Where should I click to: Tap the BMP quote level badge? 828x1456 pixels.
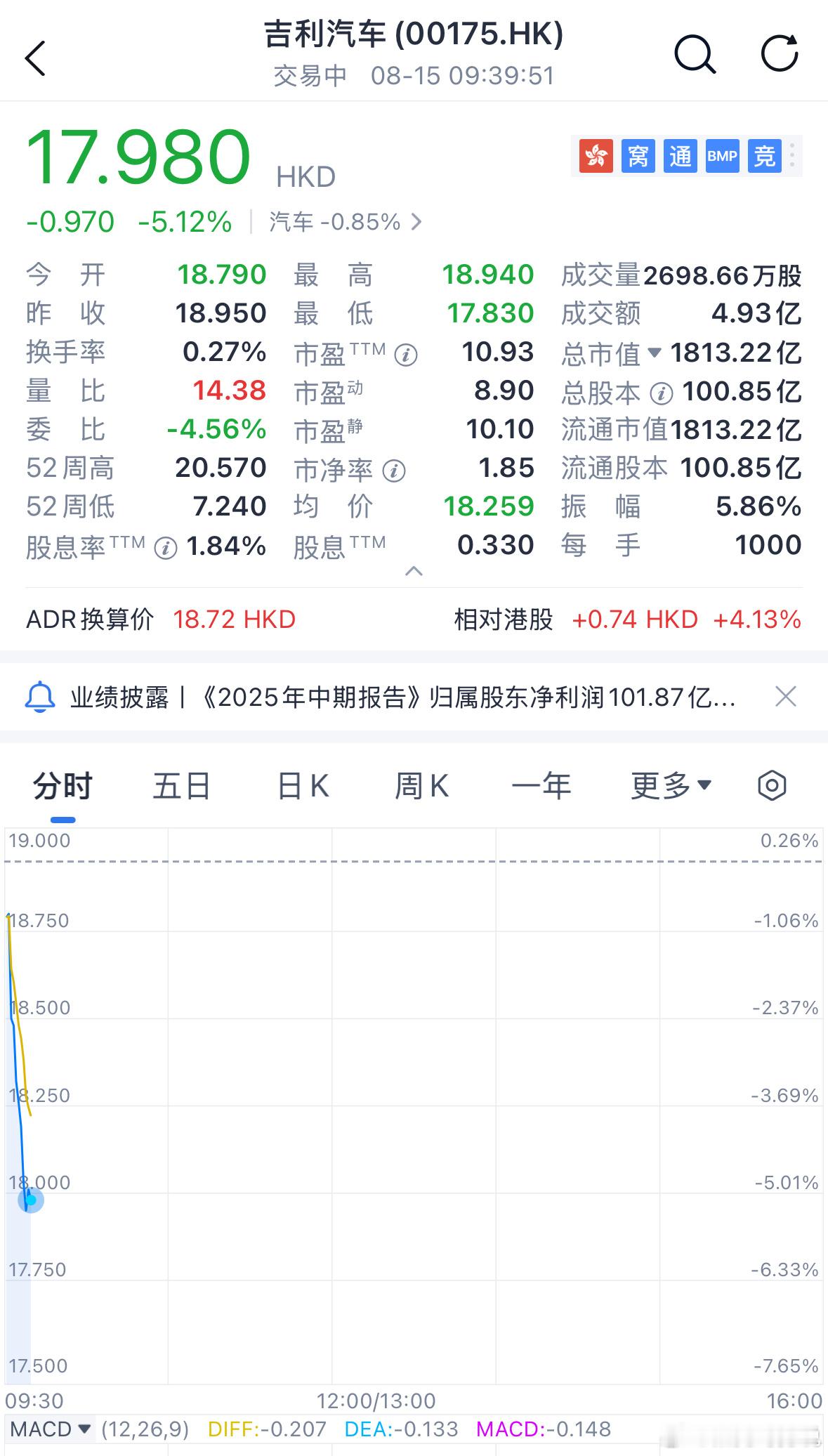[722, 155]
